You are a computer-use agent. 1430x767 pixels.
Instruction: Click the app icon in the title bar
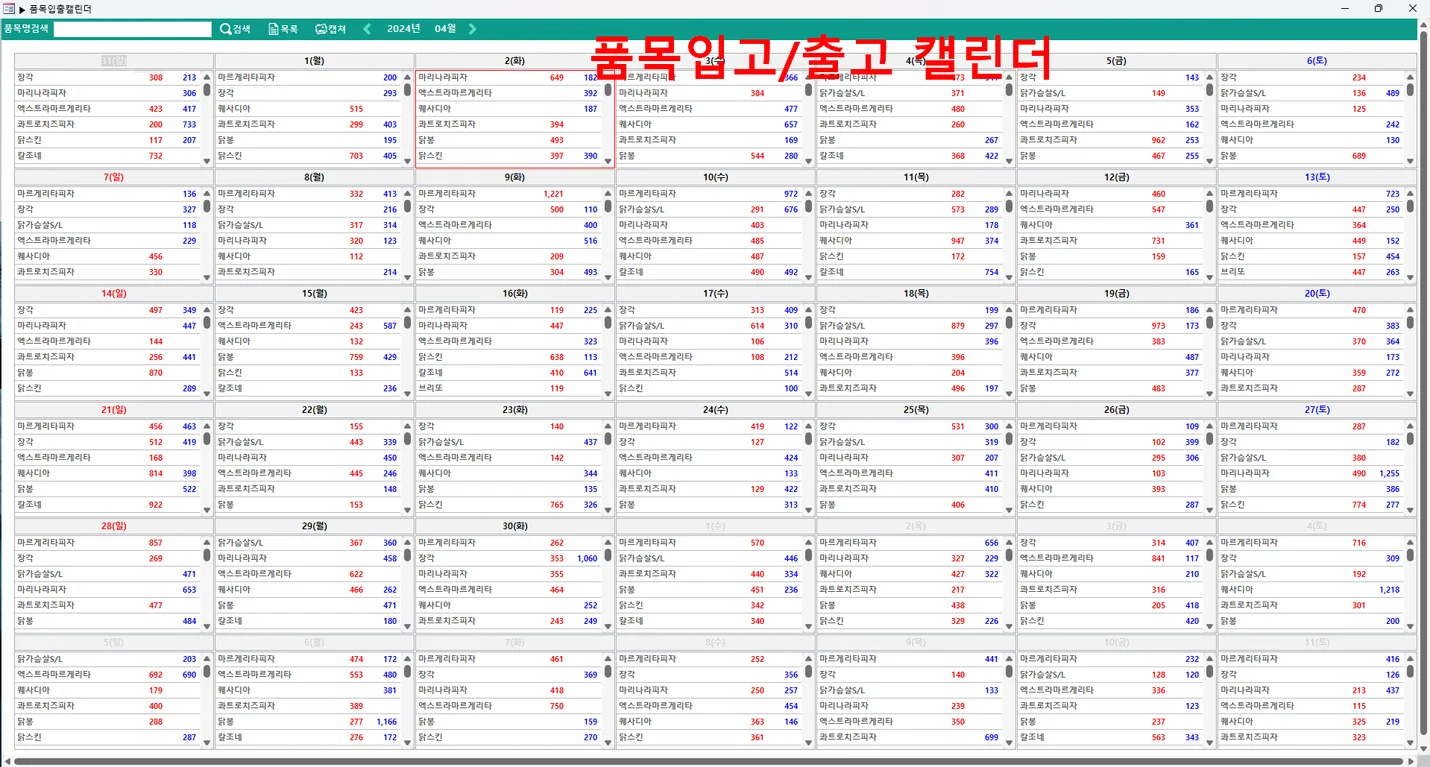(x=7, y=8)
